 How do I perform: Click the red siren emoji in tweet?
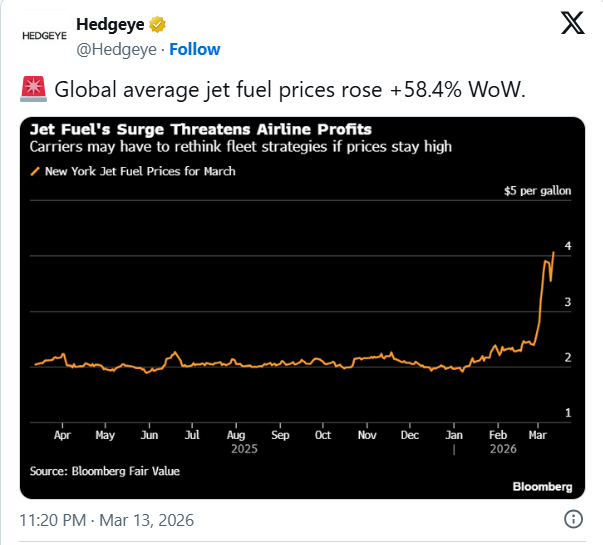(33, 90)
